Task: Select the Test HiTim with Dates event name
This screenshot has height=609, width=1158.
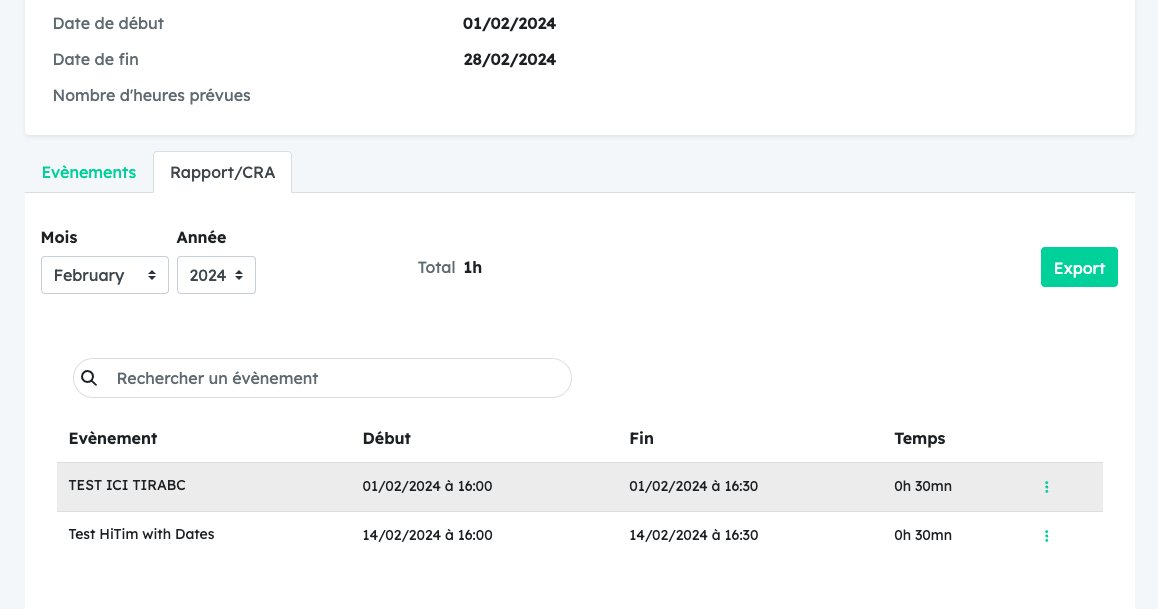Action: pos(141,534)
